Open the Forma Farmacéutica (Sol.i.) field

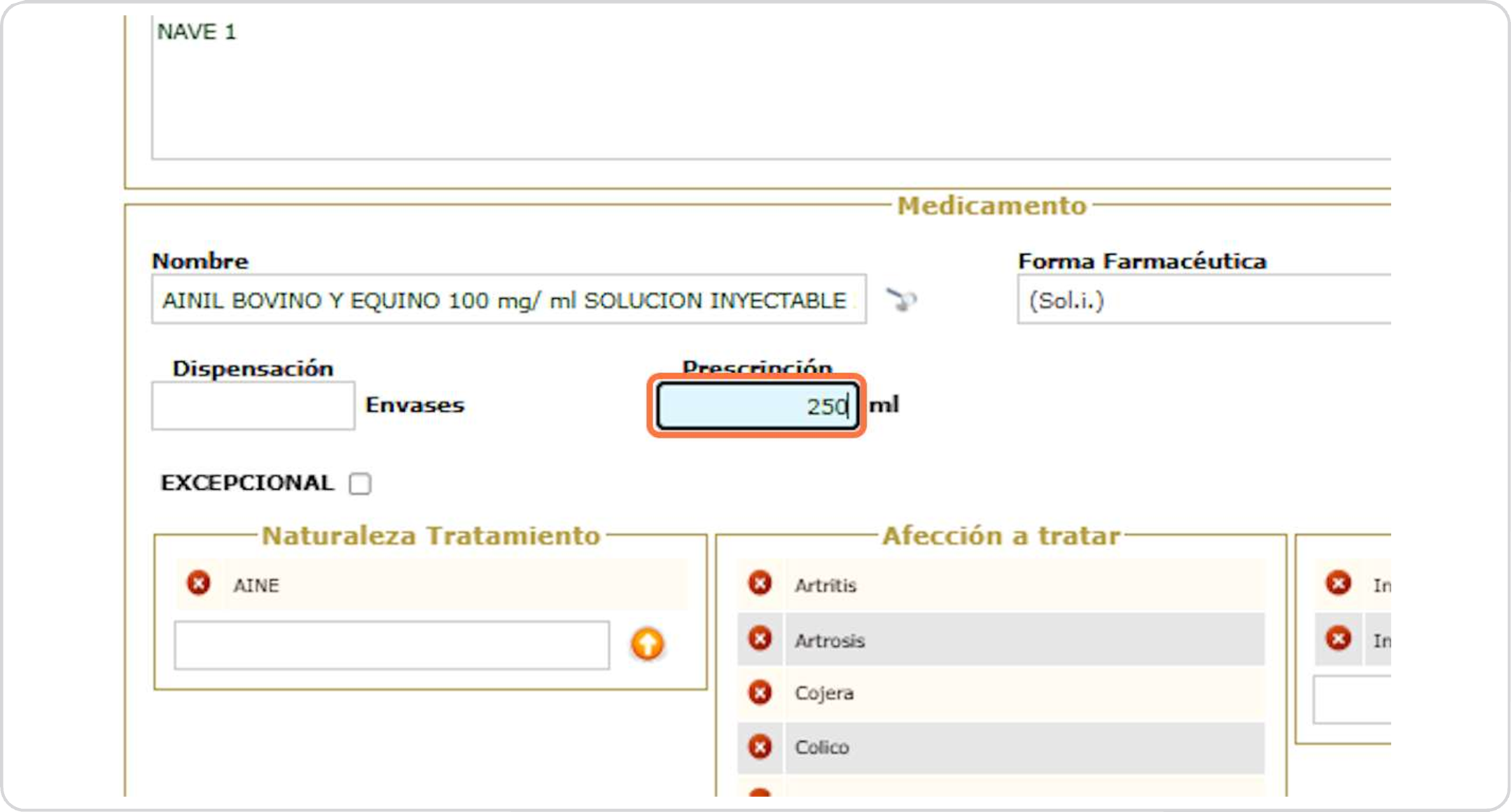(1203, 300)
